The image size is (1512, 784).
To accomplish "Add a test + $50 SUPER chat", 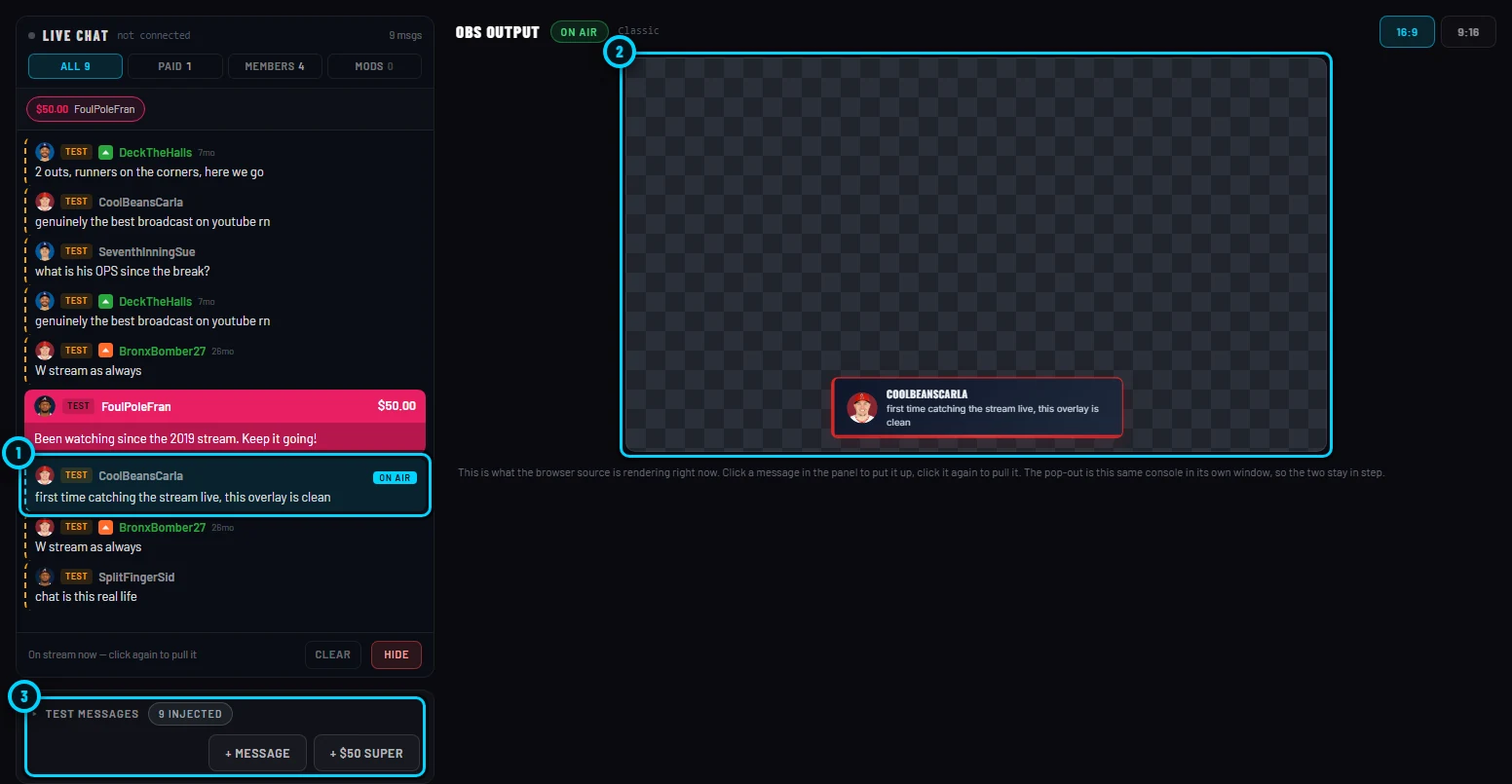I will [x=366, y=753].
